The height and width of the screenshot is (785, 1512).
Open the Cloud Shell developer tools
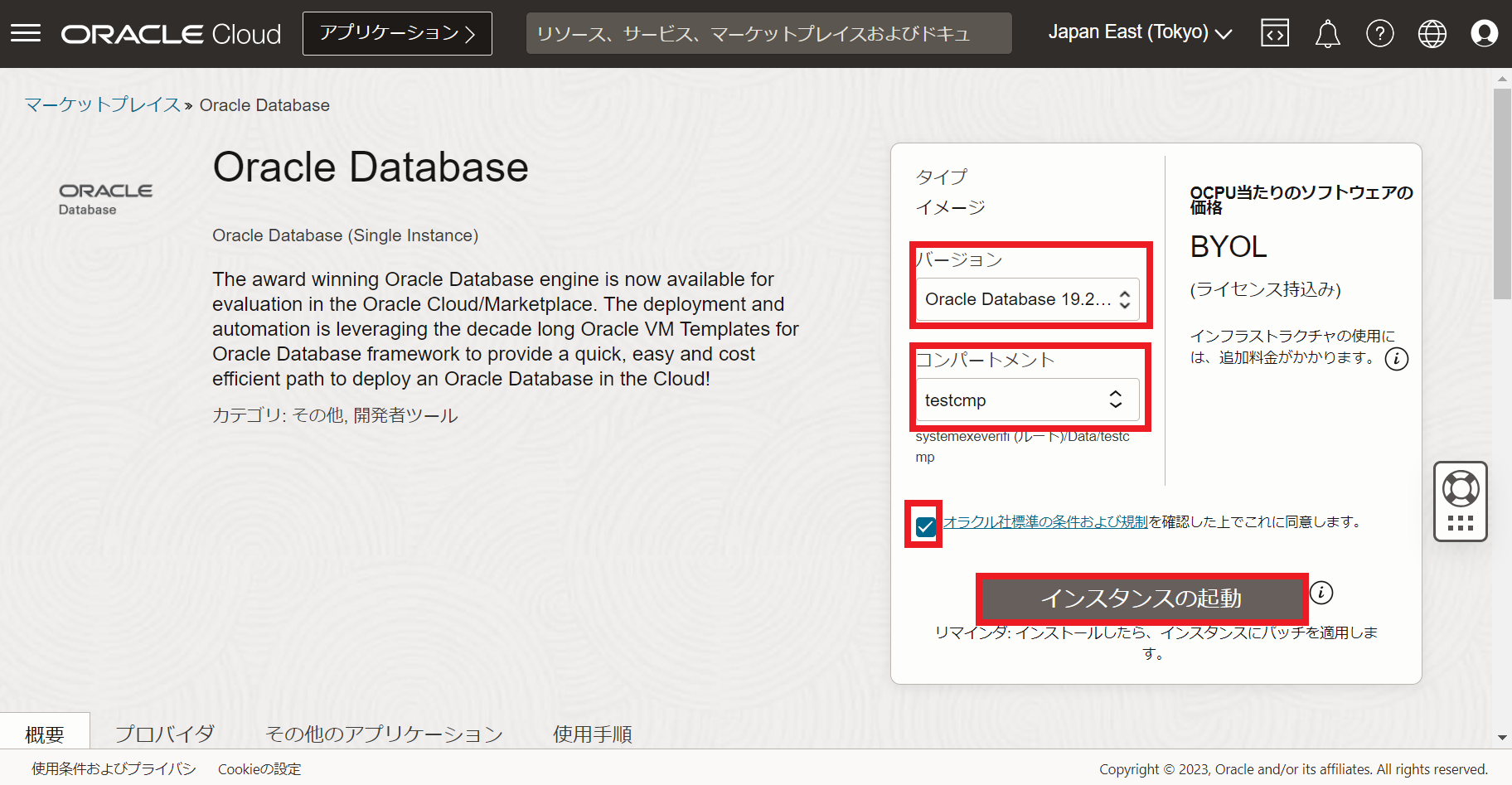click(x=1274, y=32)
